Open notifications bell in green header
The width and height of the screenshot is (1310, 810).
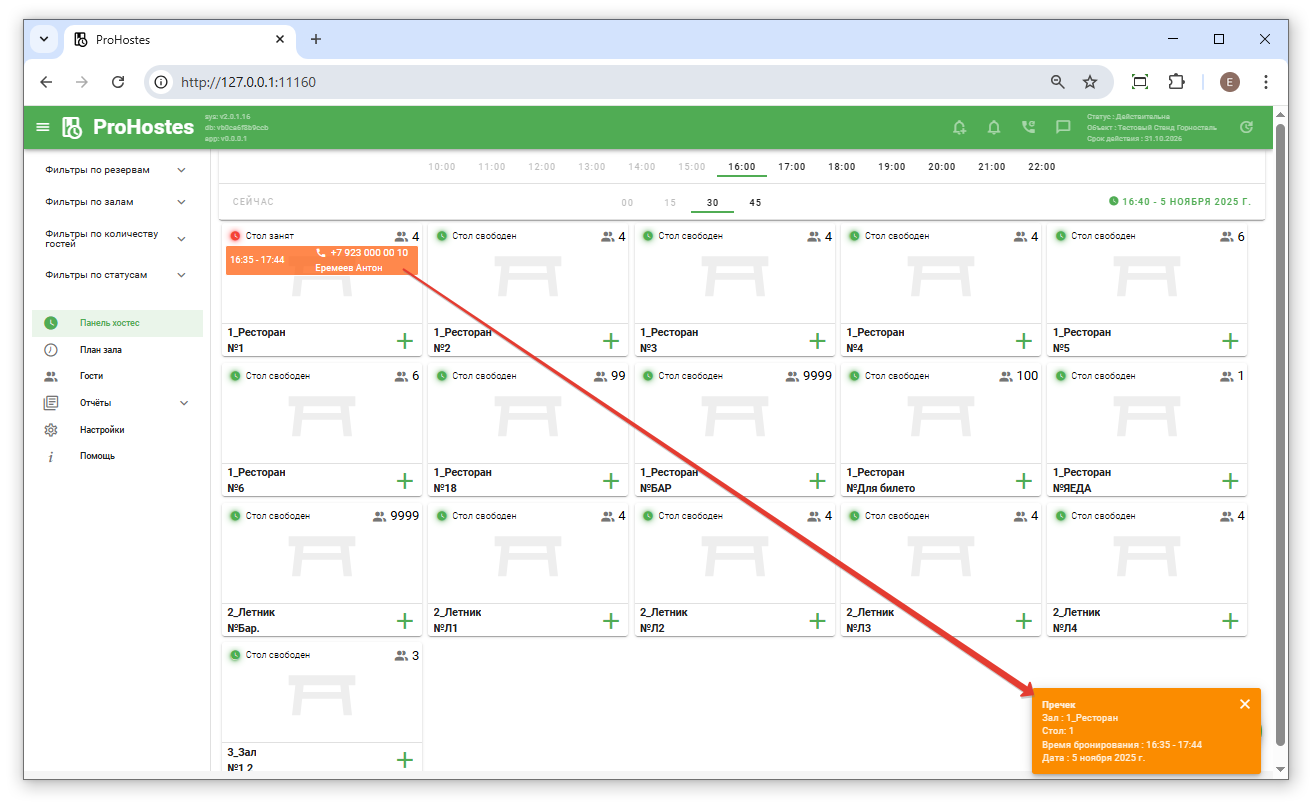tap(994, 127)
